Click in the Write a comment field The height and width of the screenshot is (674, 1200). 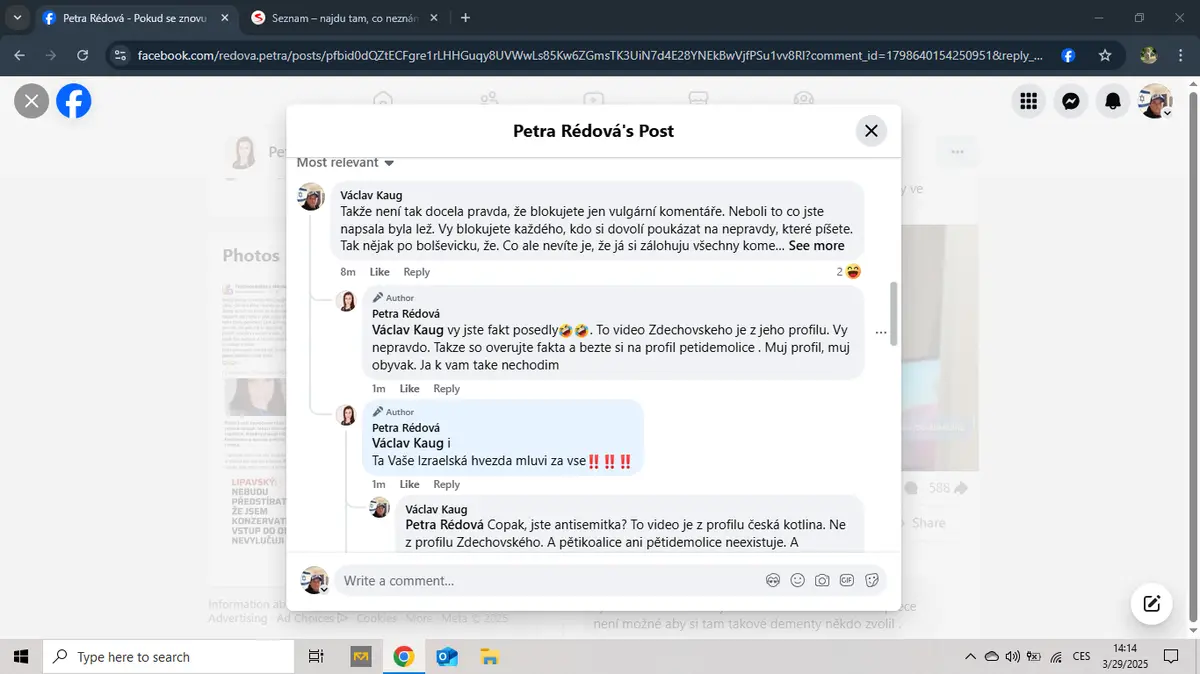[x=545, y=581]
